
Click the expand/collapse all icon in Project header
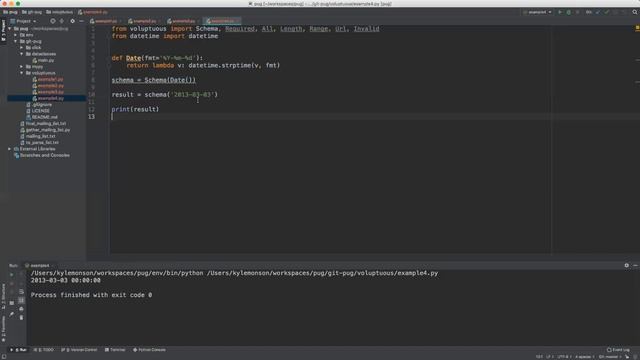point(62,21)
